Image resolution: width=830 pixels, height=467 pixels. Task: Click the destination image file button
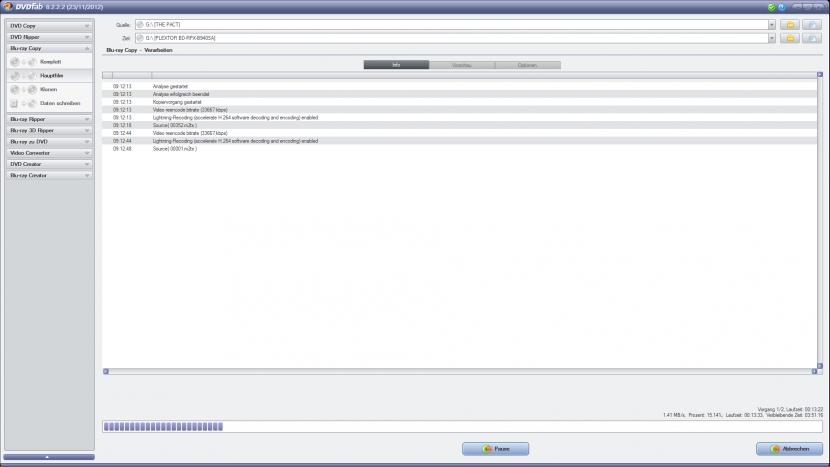tap(811, 38)
